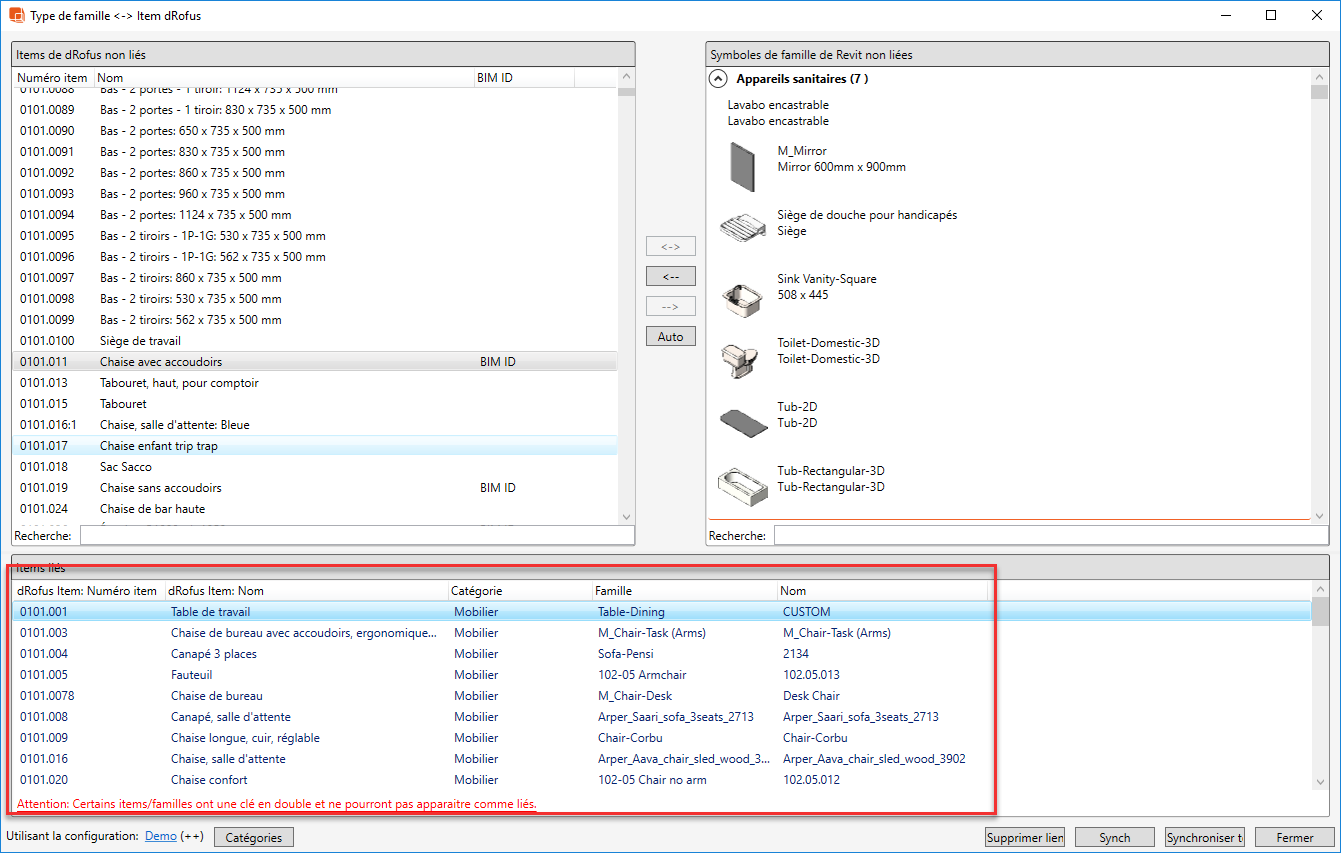
Task: Select the Siège de douche family icon
Action: 743,228
